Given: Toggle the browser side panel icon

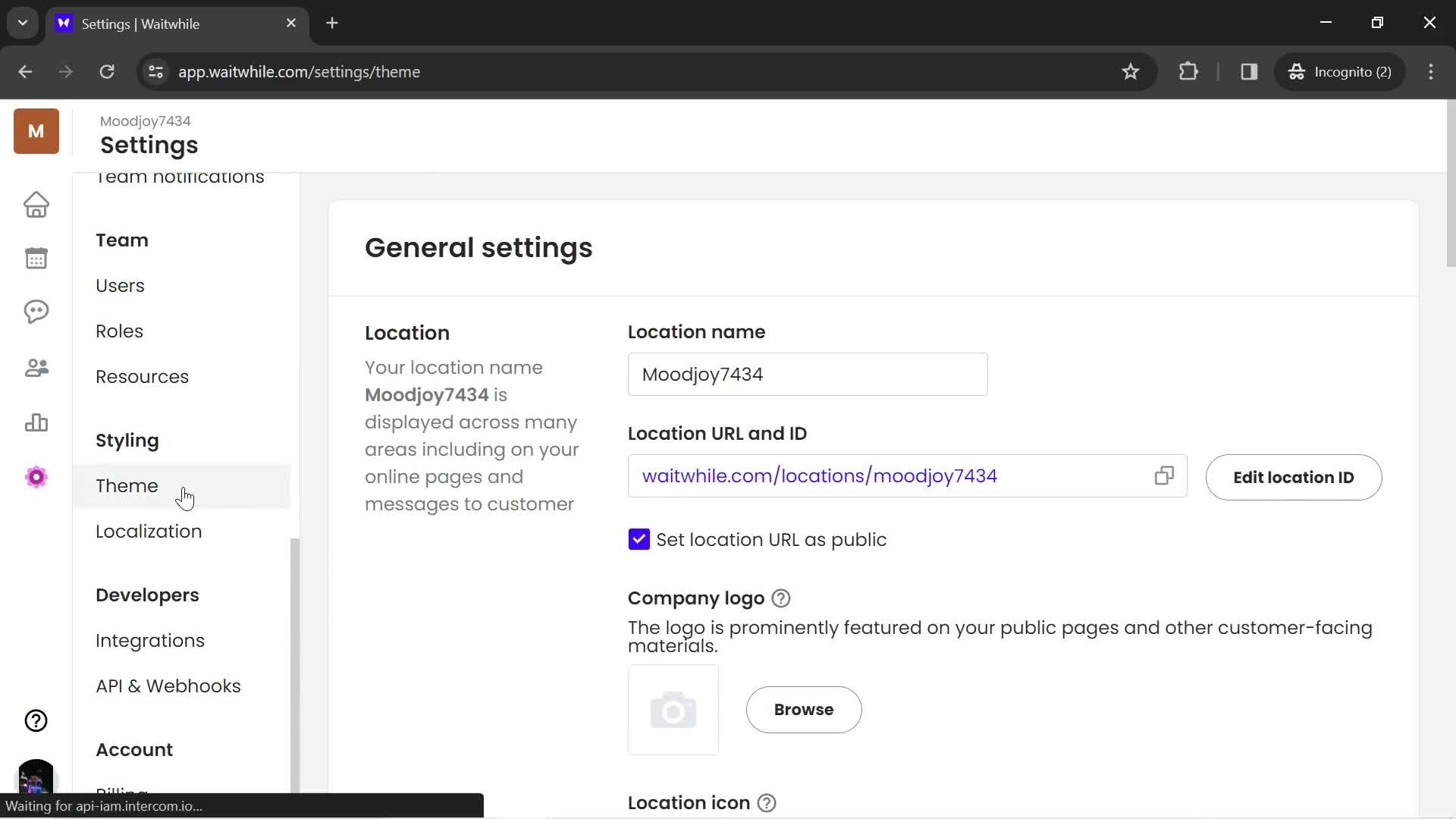Looking at the screenshot, I should point(1249,71).
